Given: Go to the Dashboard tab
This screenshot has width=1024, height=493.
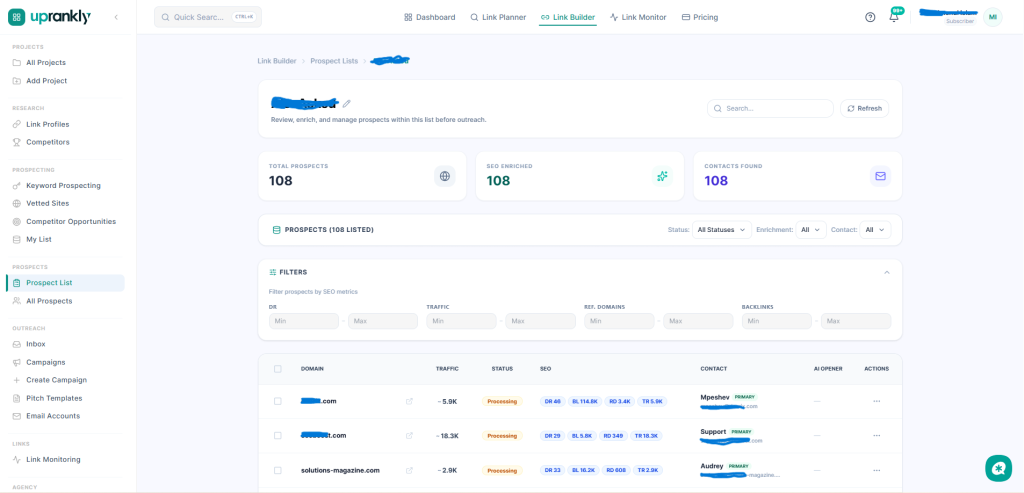Looking at the screenshot, I should 430,18.
